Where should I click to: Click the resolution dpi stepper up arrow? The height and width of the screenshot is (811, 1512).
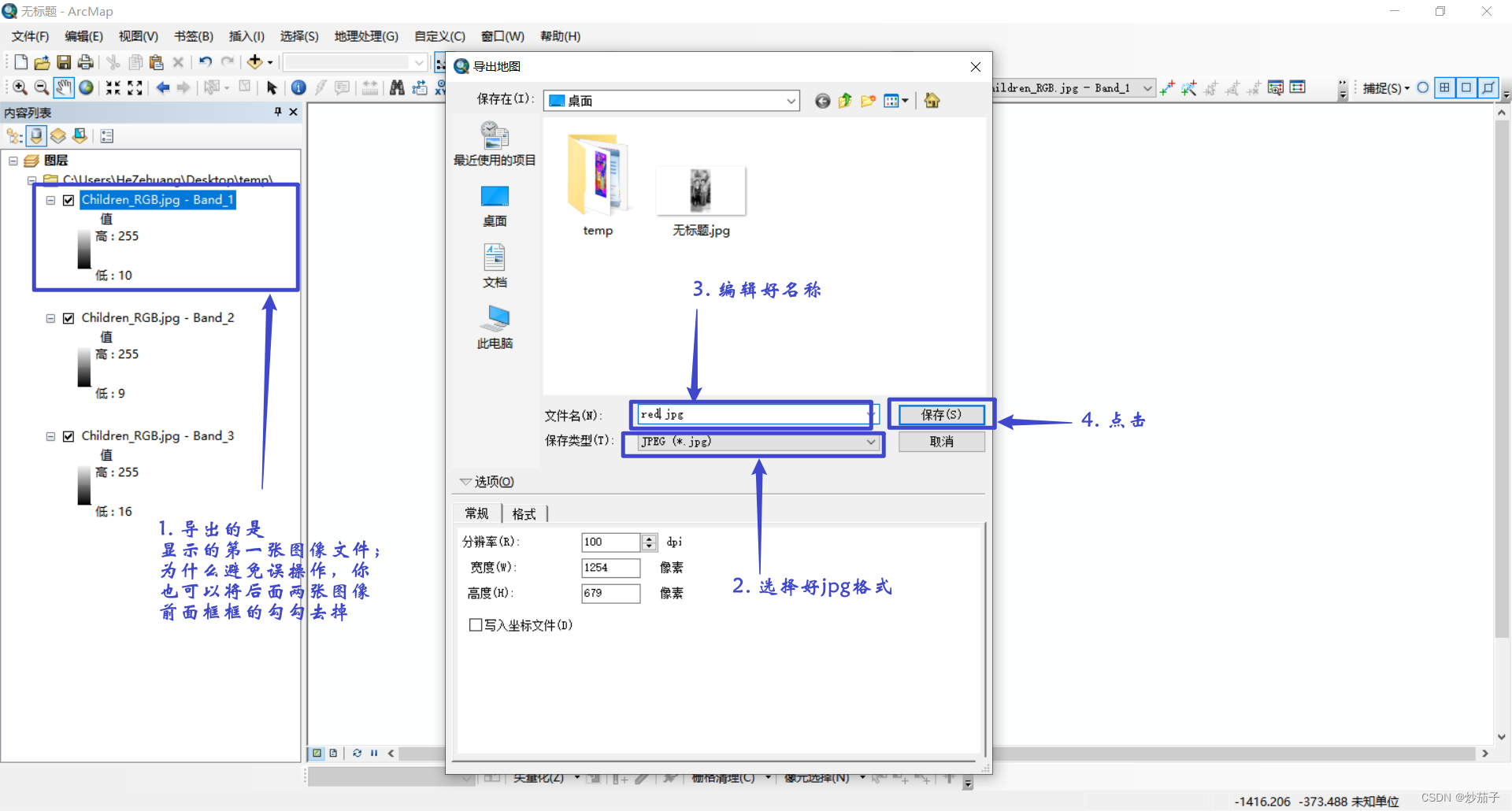(x=649, y=539)
